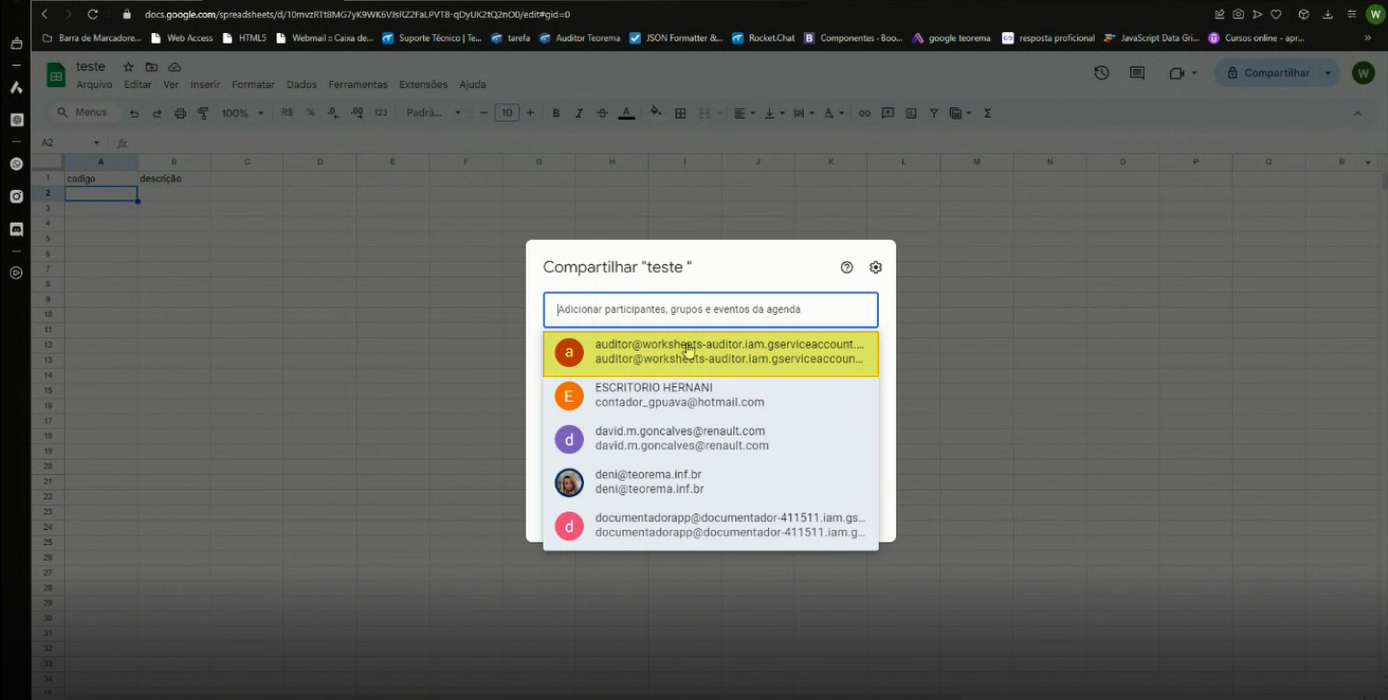The image size is (1388, 700).
Task: Star the teste spreadsheet
Action: click(128, 67)
